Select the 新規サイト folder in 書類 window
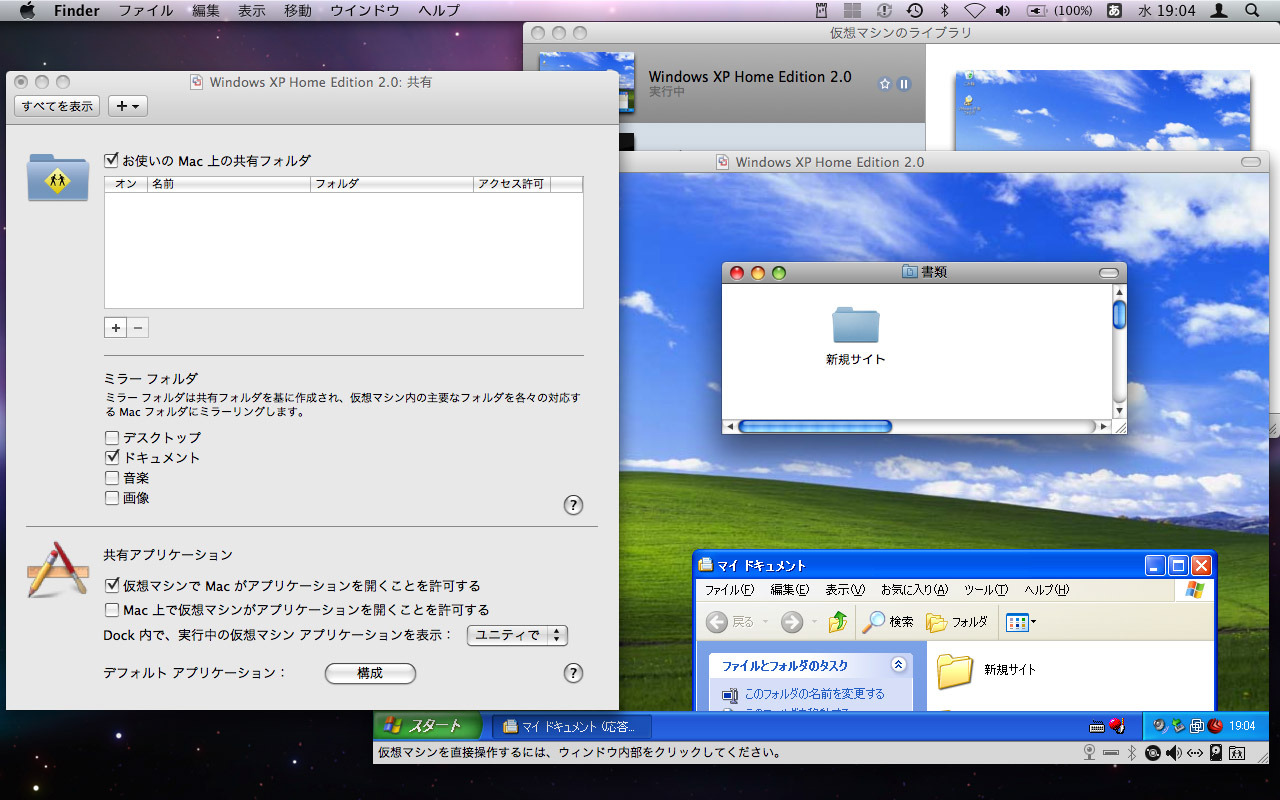Image resolution: width=1280 pixels, height=800 pixels. coord(856,336)
